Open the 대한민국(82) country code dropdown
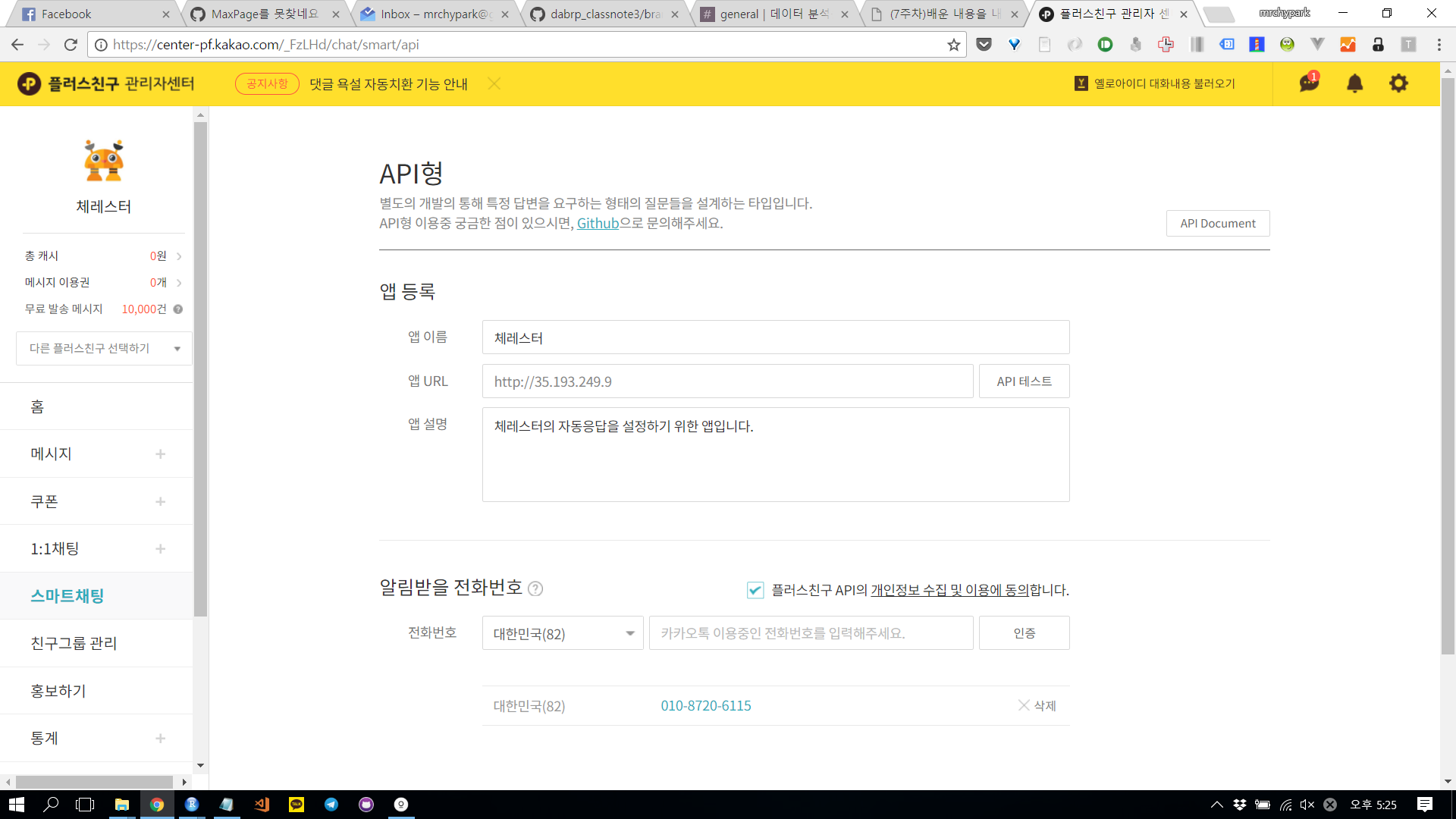 563,633
